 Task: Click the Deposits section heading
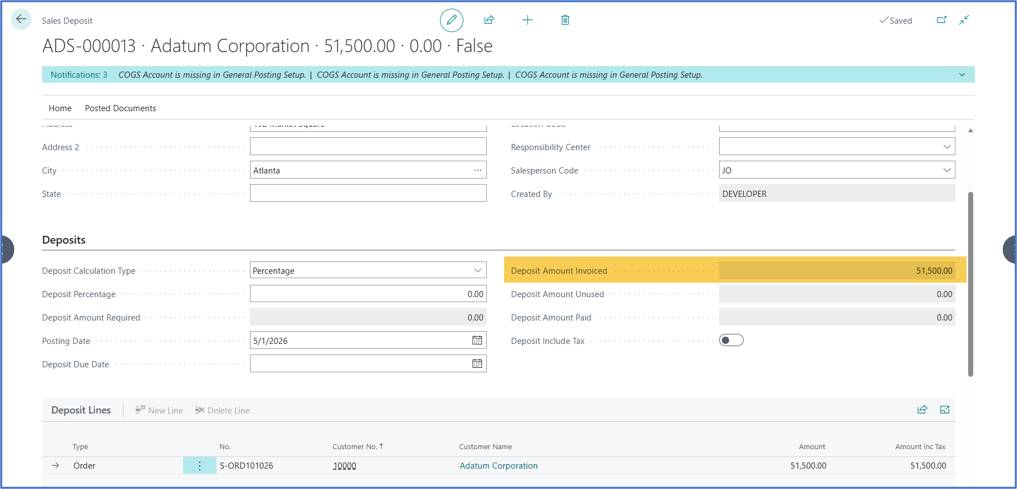tap(64, 240)
